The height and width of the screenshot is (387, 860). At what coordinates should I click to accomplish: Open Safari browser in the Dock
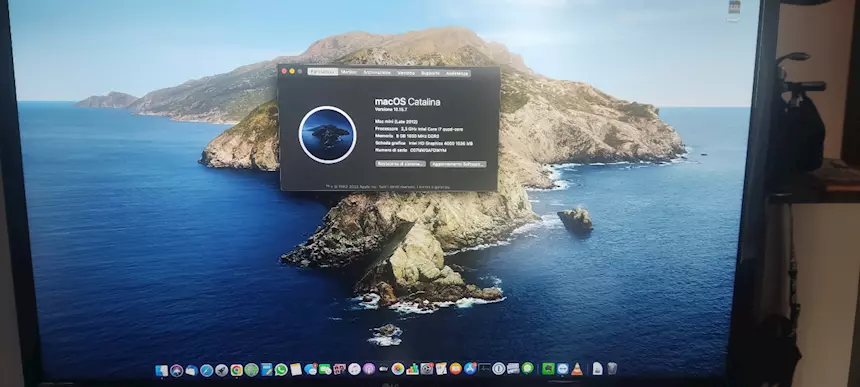pyautogui.click(x=207, y=371)
